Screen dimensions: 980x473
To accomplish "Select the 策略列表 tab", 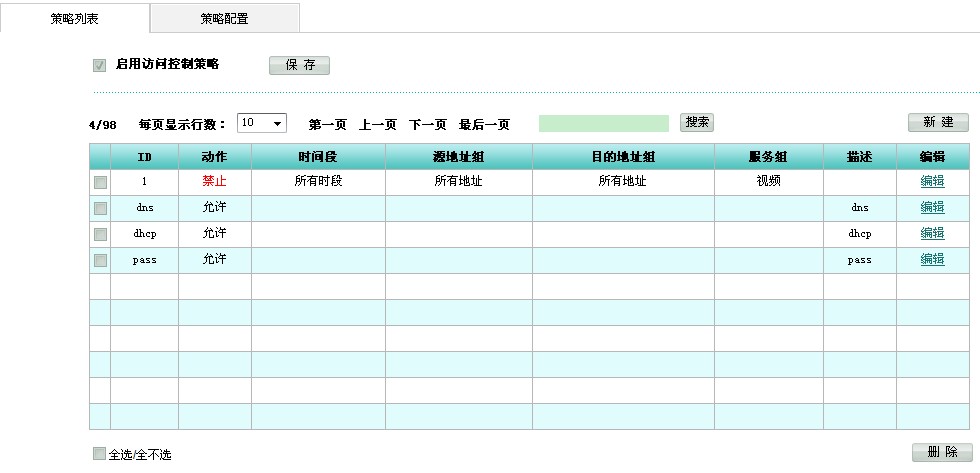I will pyautogui.click(x=75, y=18).
